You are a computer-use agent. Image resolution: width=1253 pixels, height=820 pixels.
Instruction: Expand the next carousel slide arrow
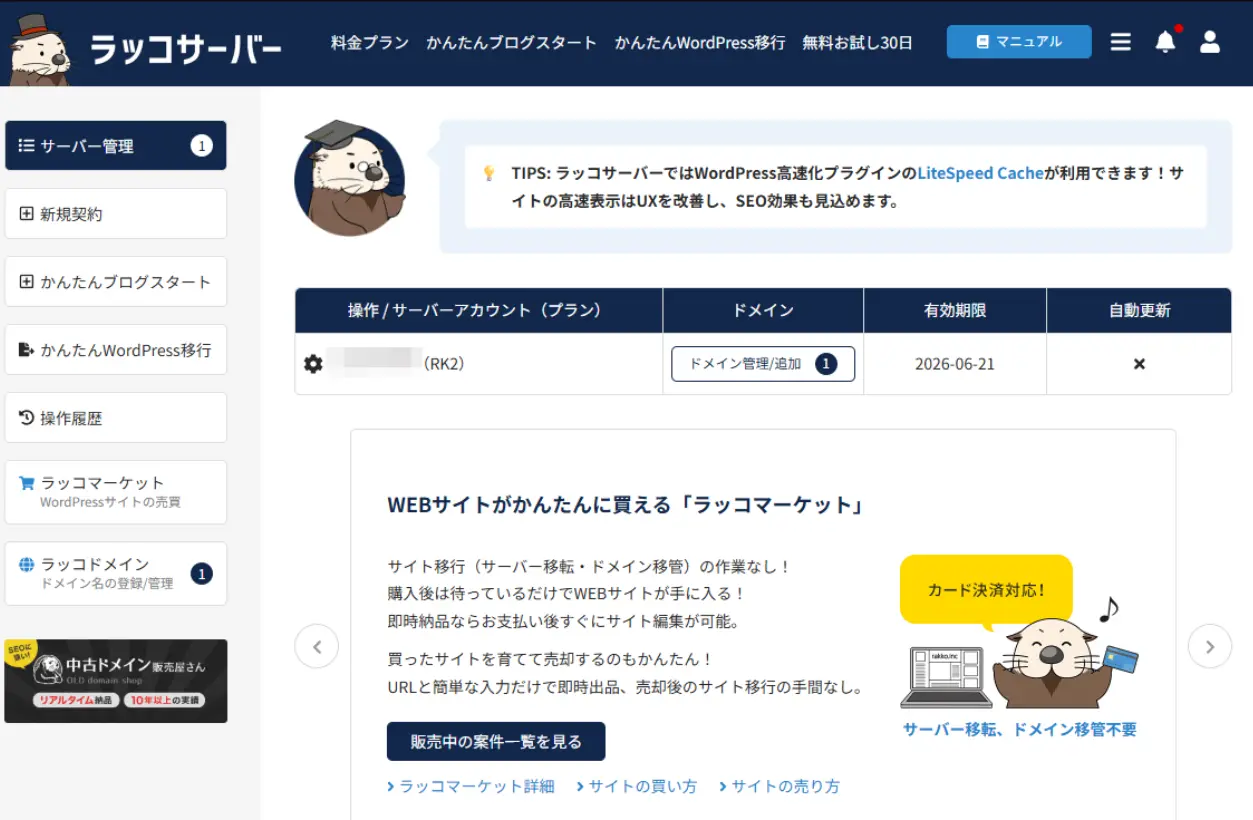pyautogui.click(x=1210, y=647)
